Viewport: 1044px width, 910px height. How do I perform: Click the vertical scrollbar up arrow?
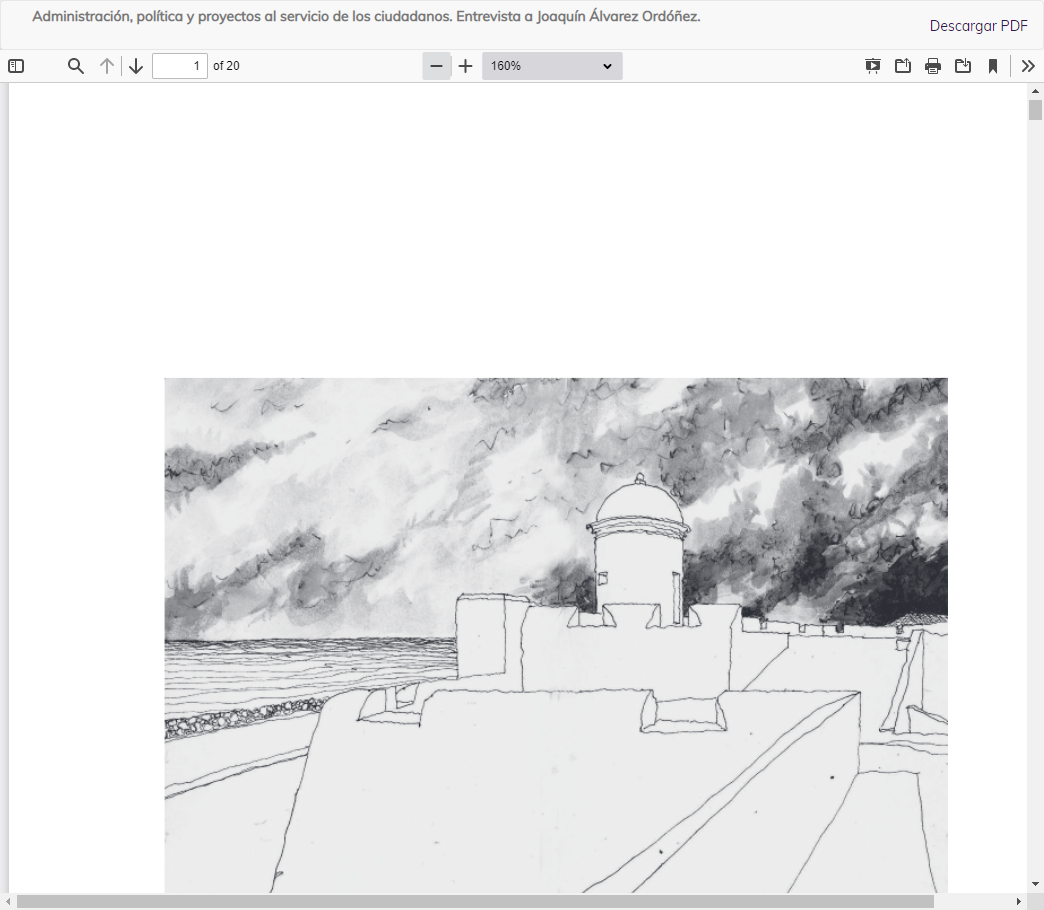1035,91
